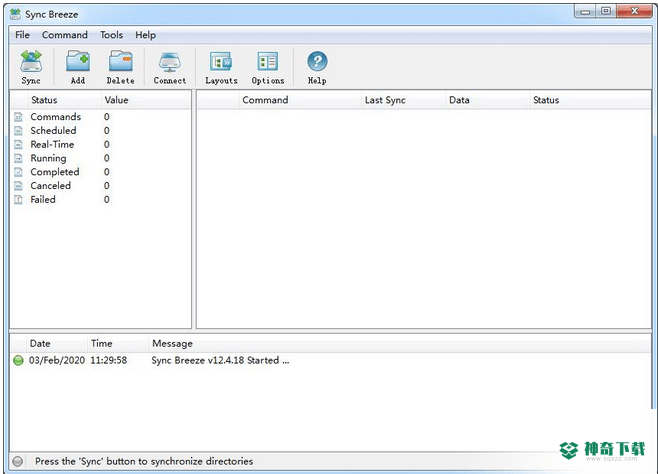Viewport: 658px width, 474px height.
Task: Click the Real-Time row icon
Action: pos(18,145)
